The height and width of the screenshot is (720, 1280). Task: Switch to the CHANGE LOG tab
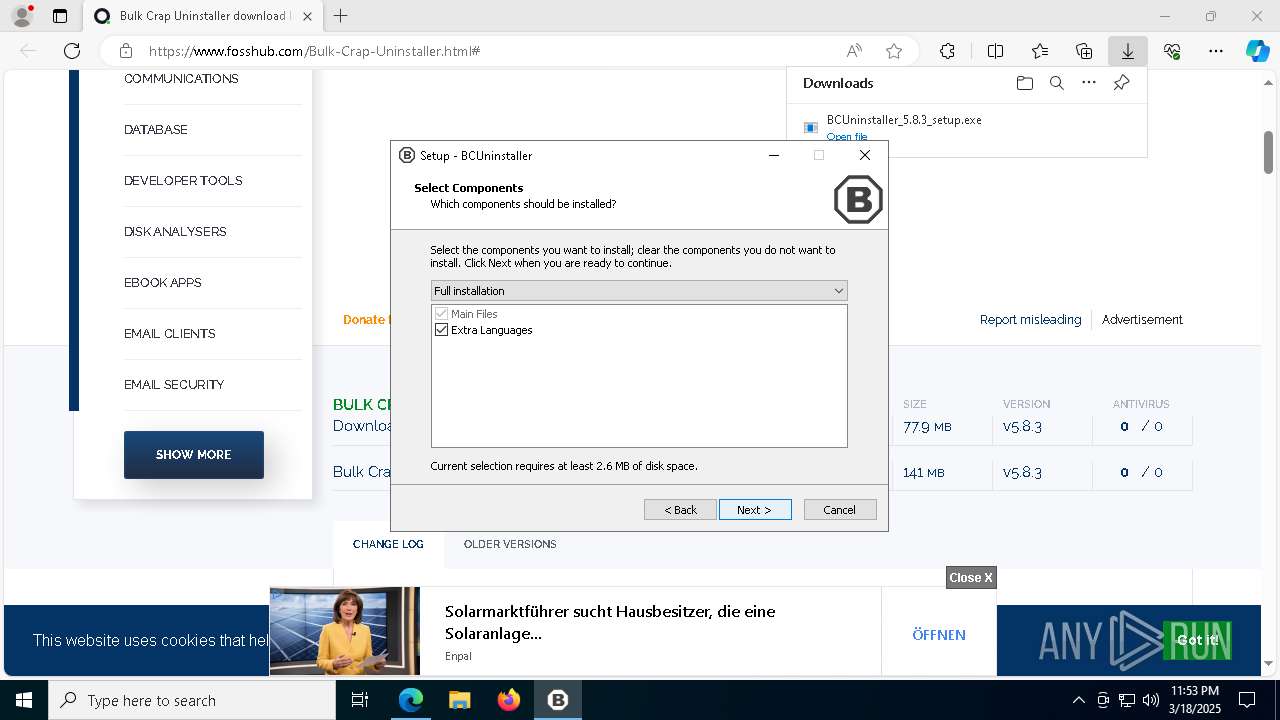click(388, 544)
